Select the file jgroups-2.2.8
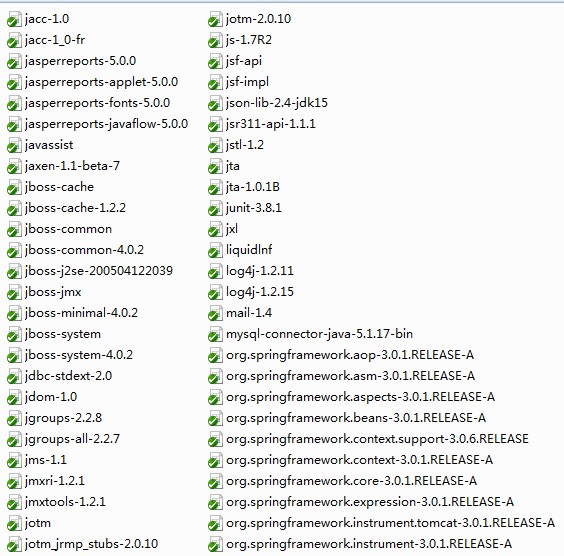 pos(63,418)
